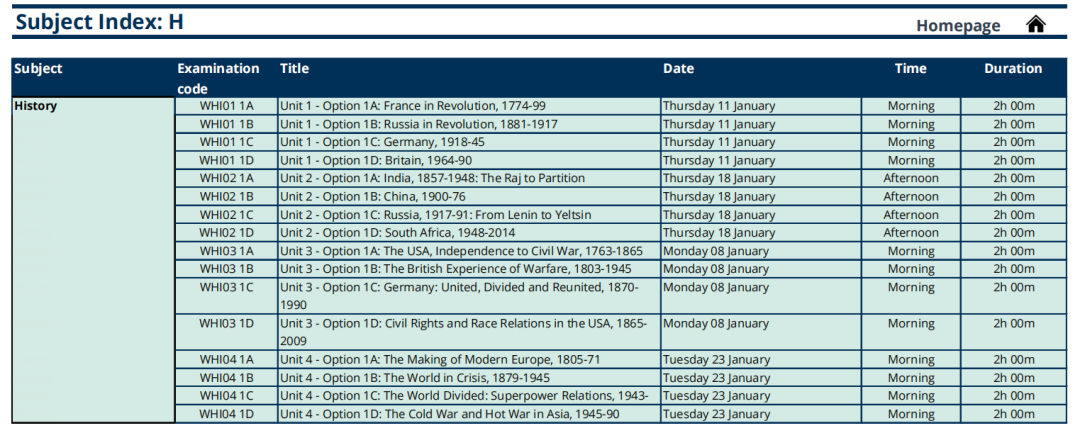The width and height of the screenshot is (1080, 433).
Task: Click examination code WHI02 1B
Action: [226, 196]
